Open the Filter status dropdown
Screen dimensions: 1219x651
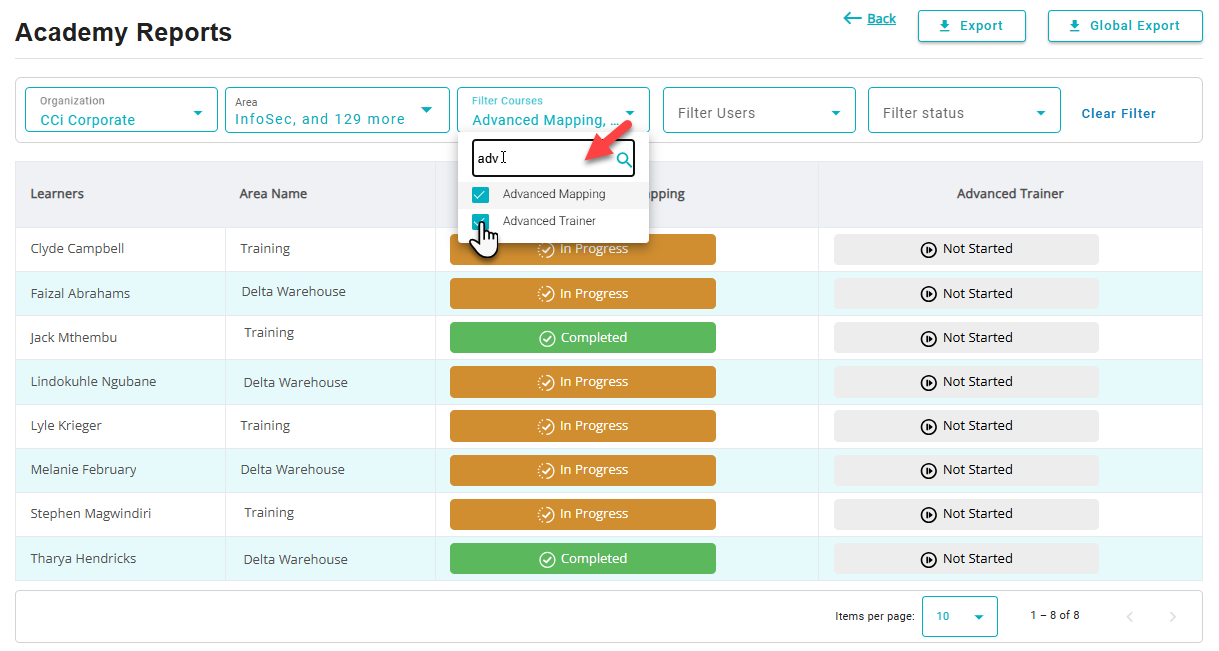coord(963,113)
